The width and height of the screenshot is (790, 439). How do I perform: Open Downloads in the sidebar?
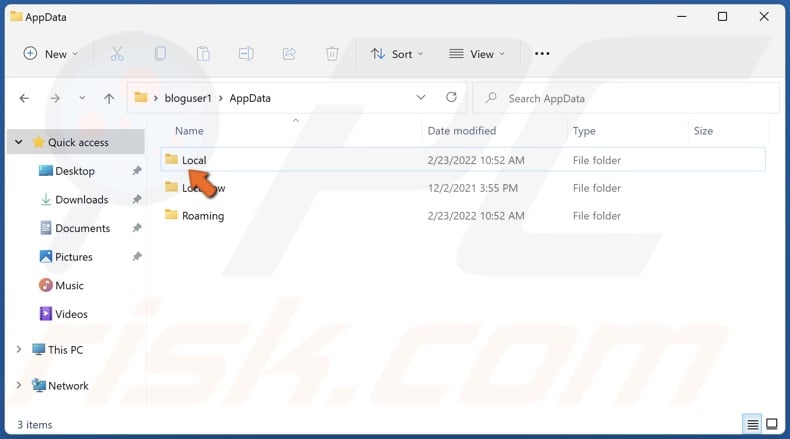click(x=82, y=200)
